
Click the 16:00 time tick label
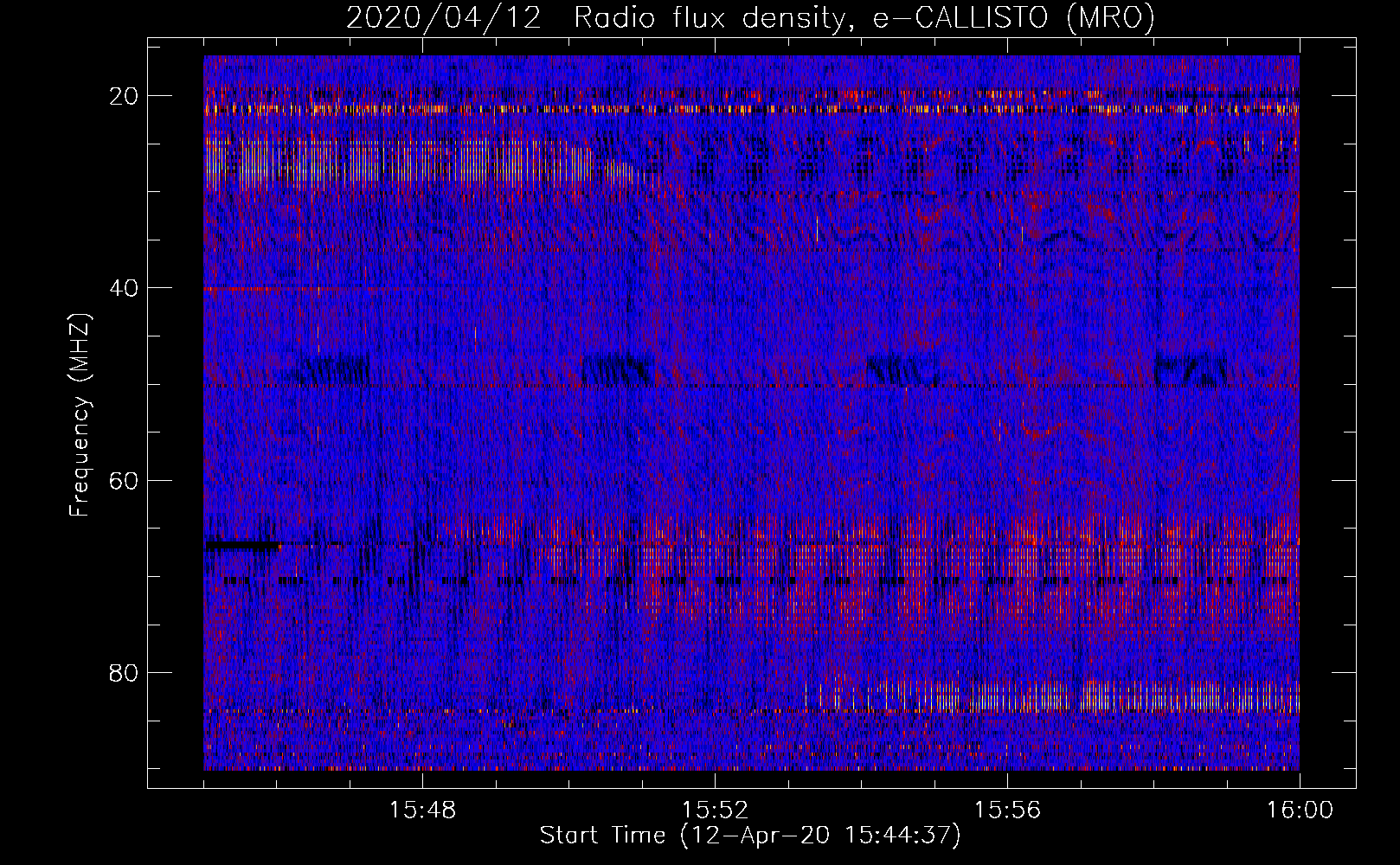pos(1300,811)
